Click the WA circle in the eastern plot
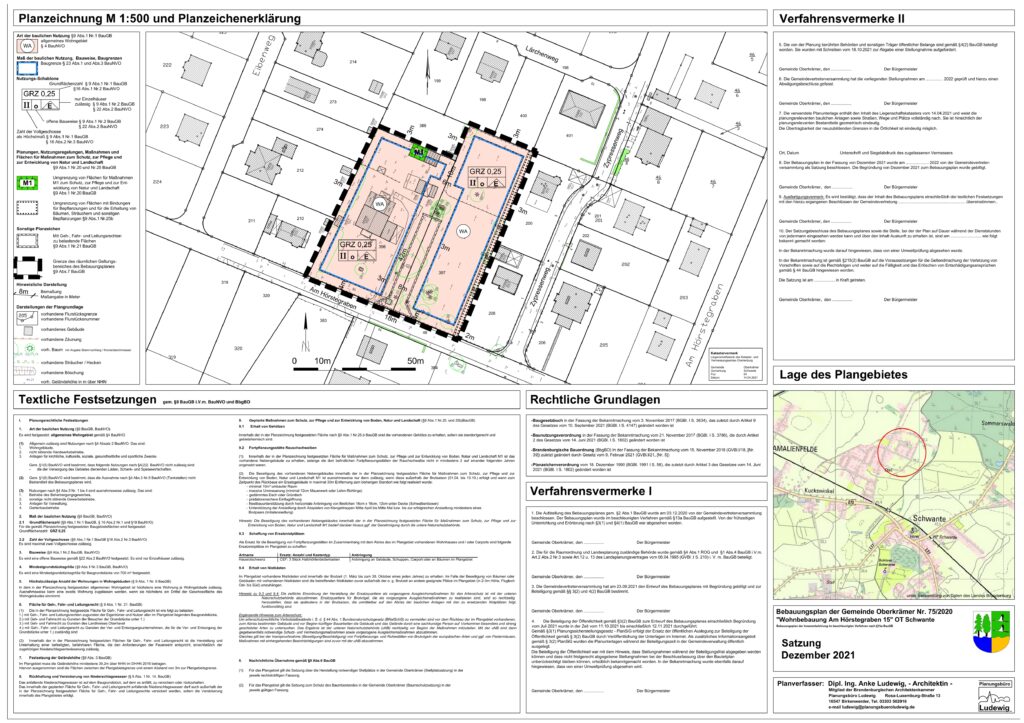The image size is (1024, 723). [463, 230]
